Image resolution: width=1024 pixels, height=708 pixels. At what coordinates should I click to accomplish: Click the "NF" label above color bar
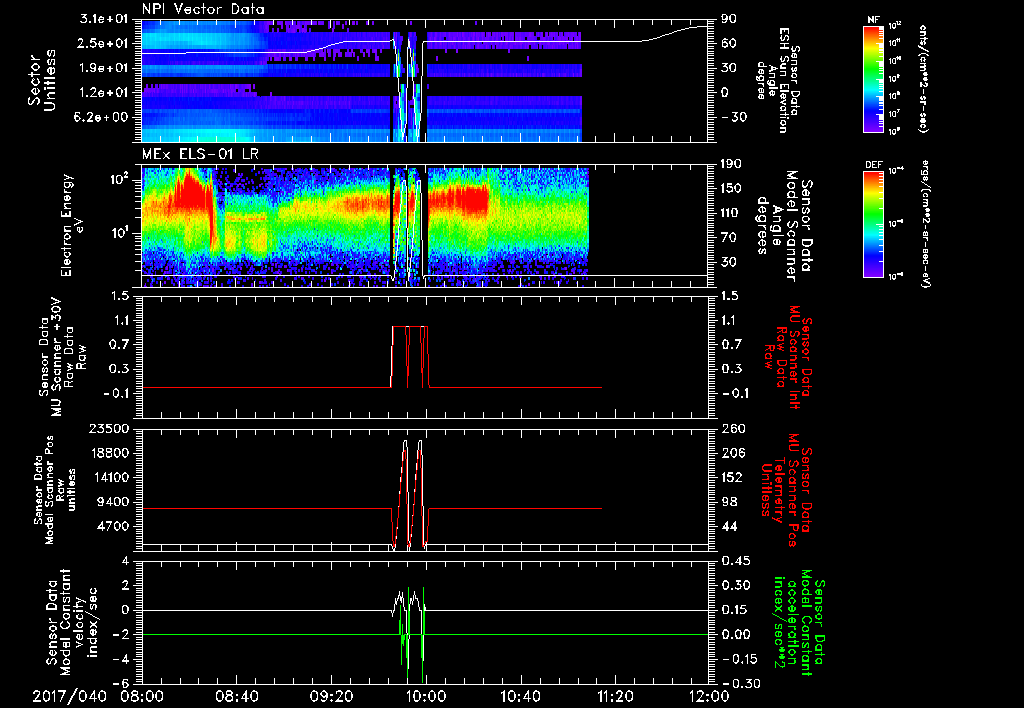[873, 20]
